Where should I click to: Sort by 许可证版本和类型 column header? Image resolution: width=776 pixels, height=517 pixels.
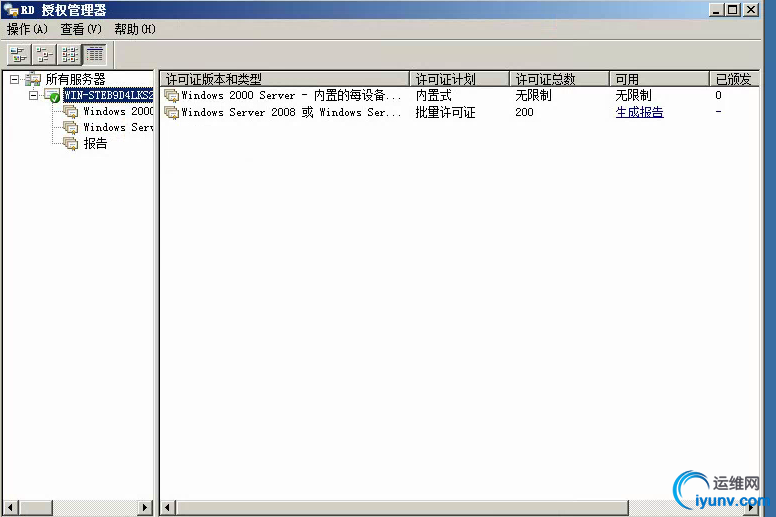point(285,79)
